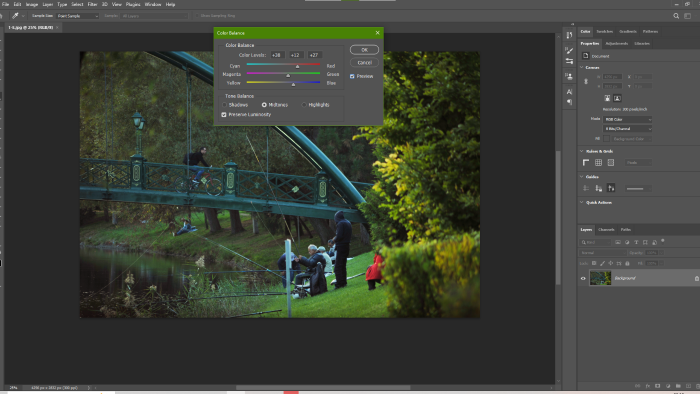Open the Filter menu
This screenshot has height=394, width=700.
(x=92, y=4)
